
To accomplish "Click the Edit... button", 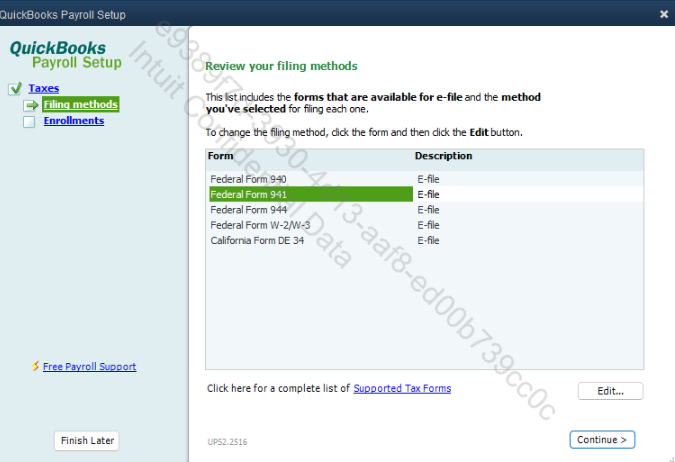I will 610,391.
